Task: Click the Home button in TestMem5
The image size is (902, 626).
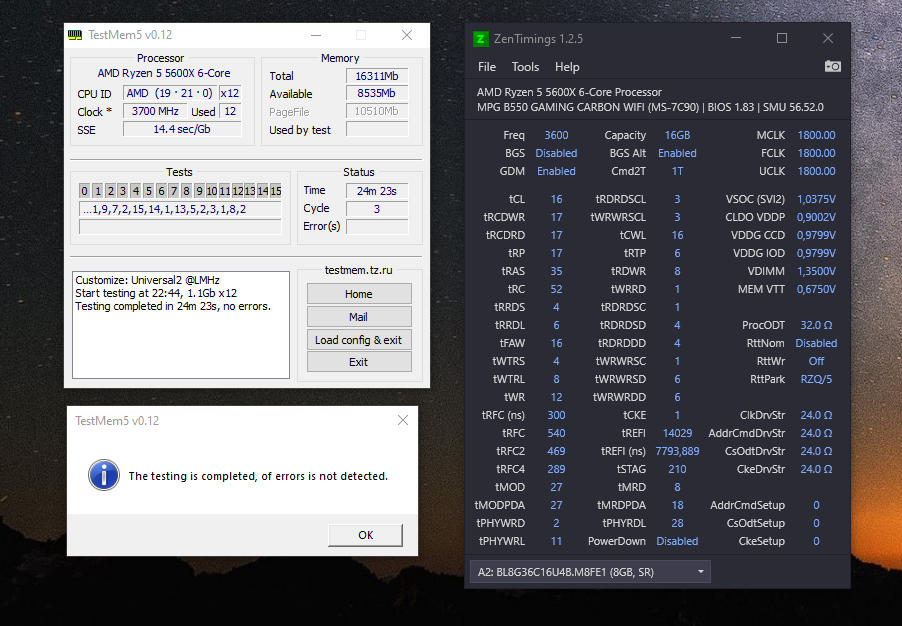Action: pos(359,294)
